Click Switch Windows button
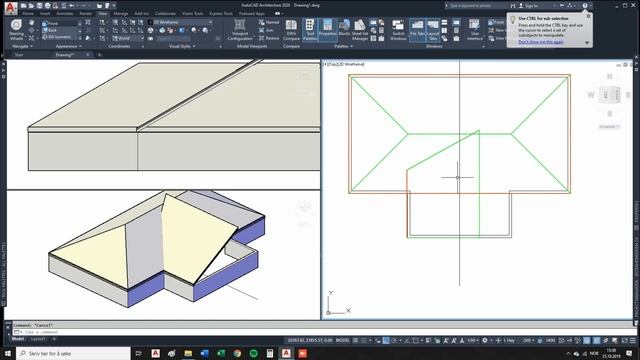The height and width of the screenshot is (360, 640). pyautogui.click(x=398, y=30)
